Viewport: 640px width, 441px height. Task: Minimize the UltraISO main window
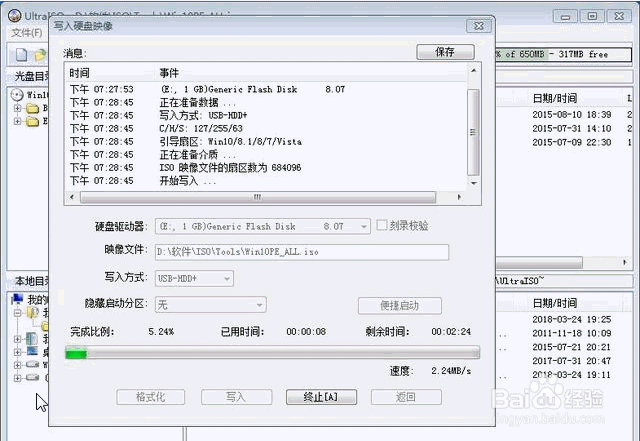pos(565,16)
